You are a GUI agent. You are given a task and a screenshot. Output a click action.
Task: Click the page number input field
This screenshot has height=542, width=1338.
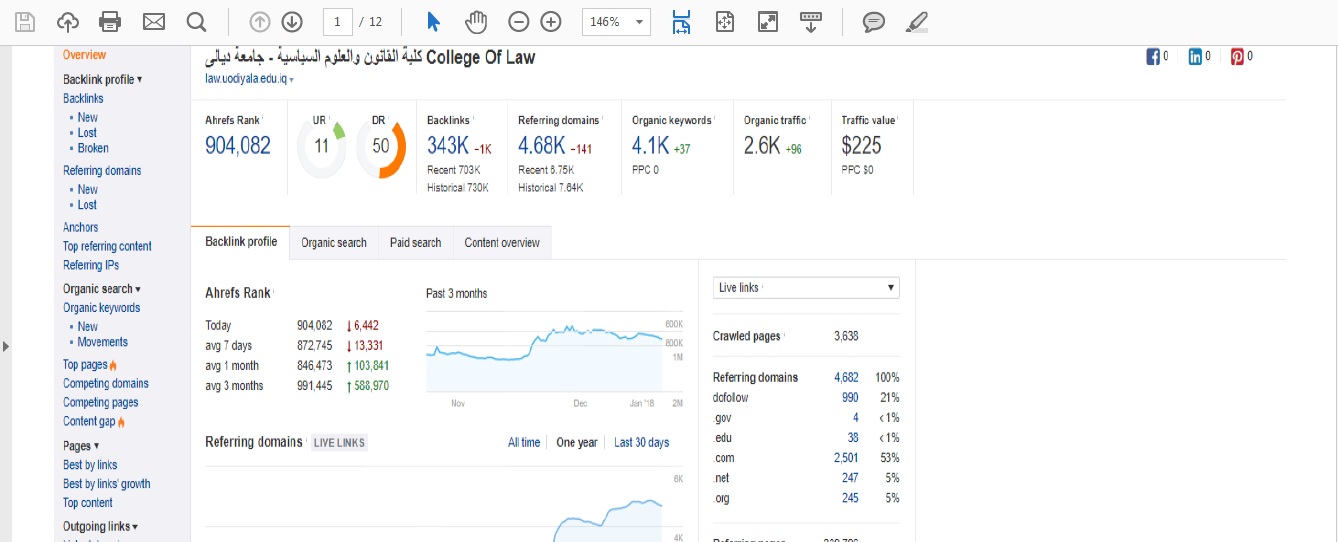(338, 22)
